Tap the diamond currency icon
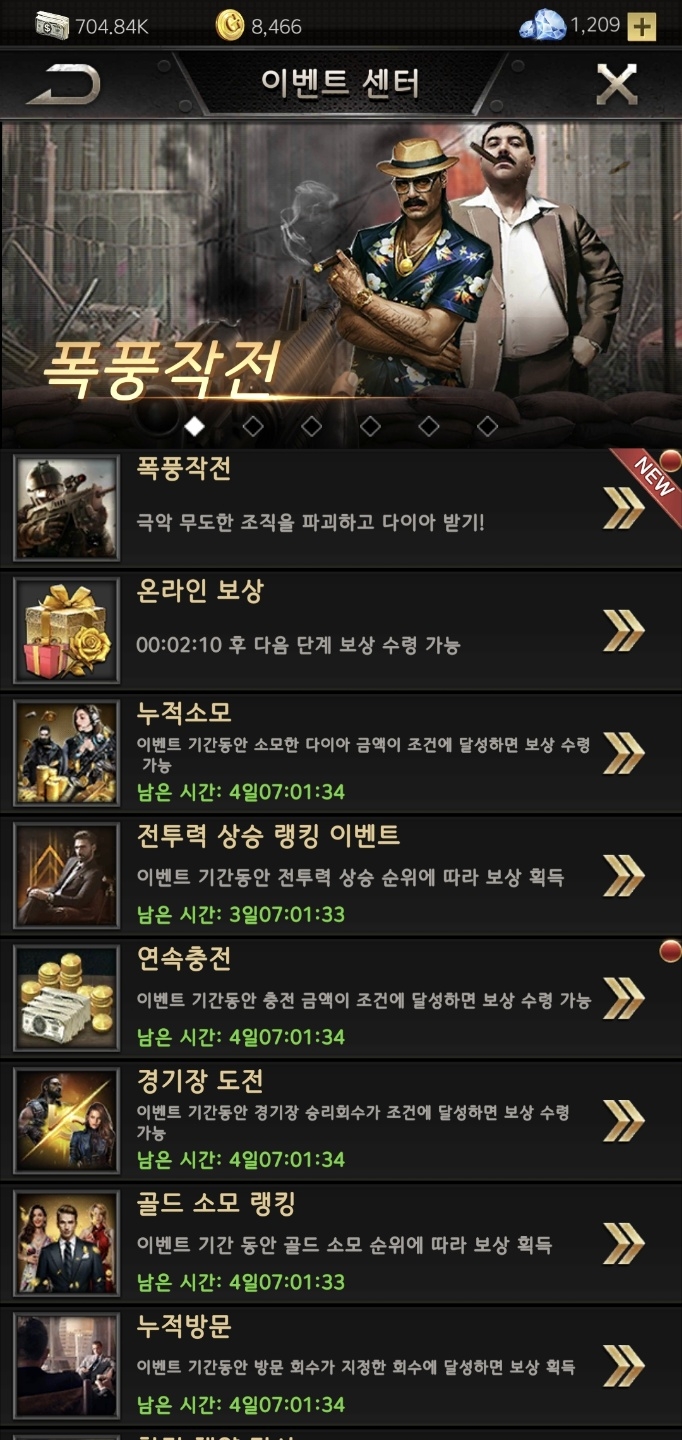682x1440 pixels. click(542, 26)
